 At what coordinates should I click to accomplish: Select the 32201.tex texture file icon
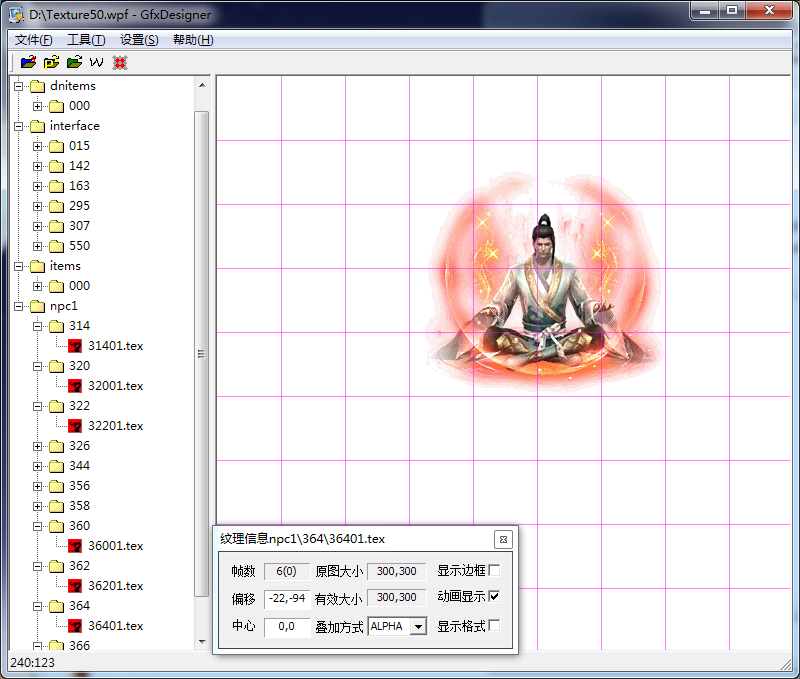[x=75, y=426]
